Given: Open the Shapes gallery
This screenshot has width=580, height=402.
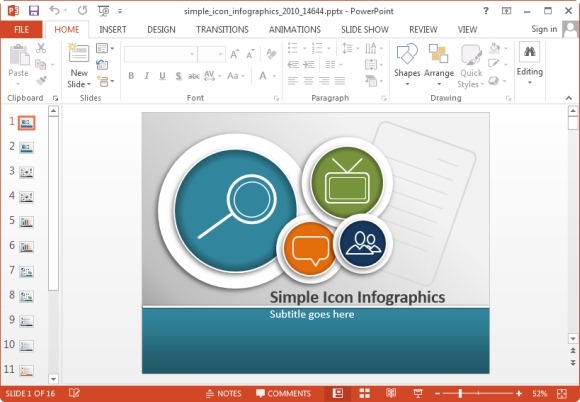Looking at the screenshot, I should (407, 65).
